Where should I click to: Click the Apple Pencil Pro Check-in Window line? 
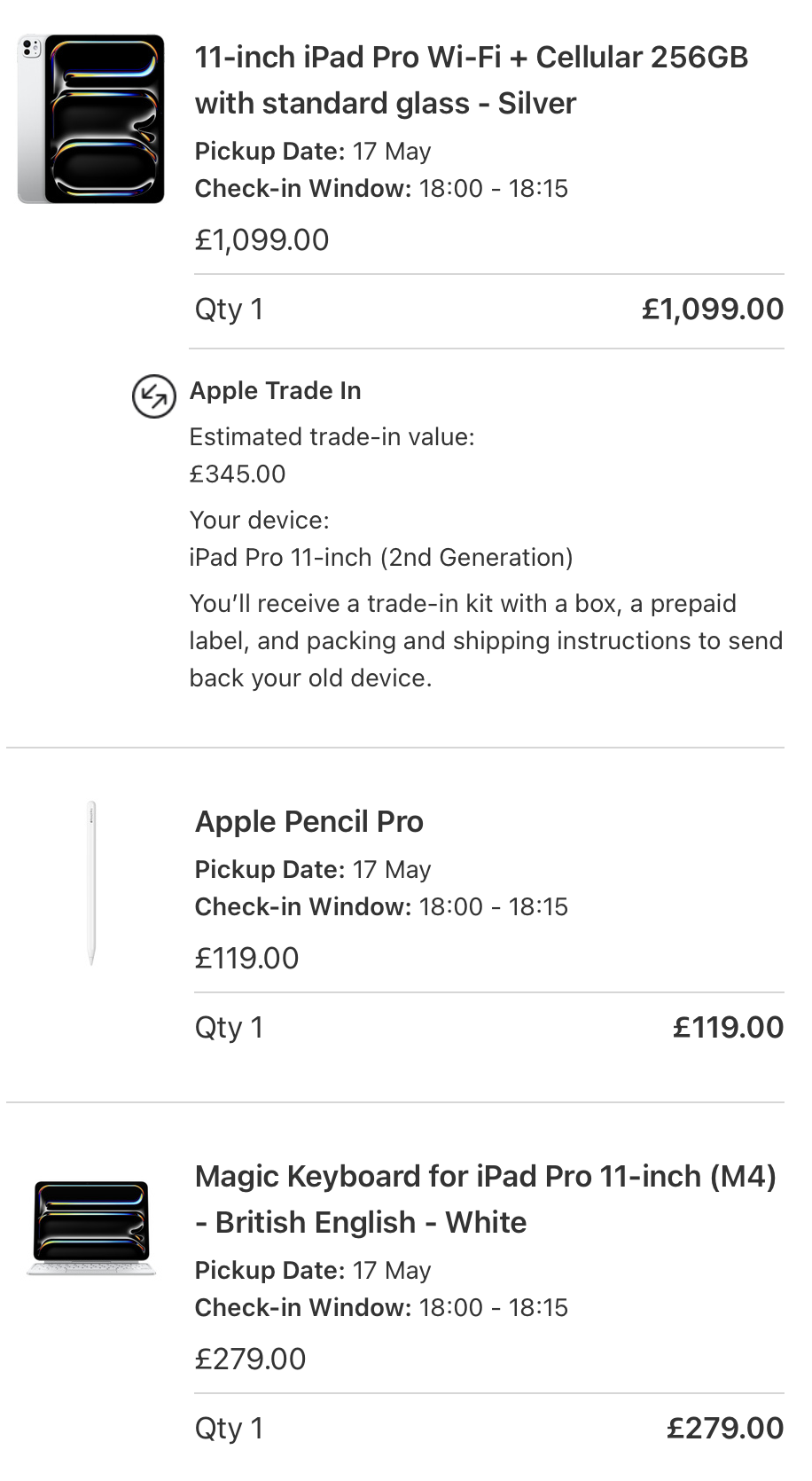[381, 906]
